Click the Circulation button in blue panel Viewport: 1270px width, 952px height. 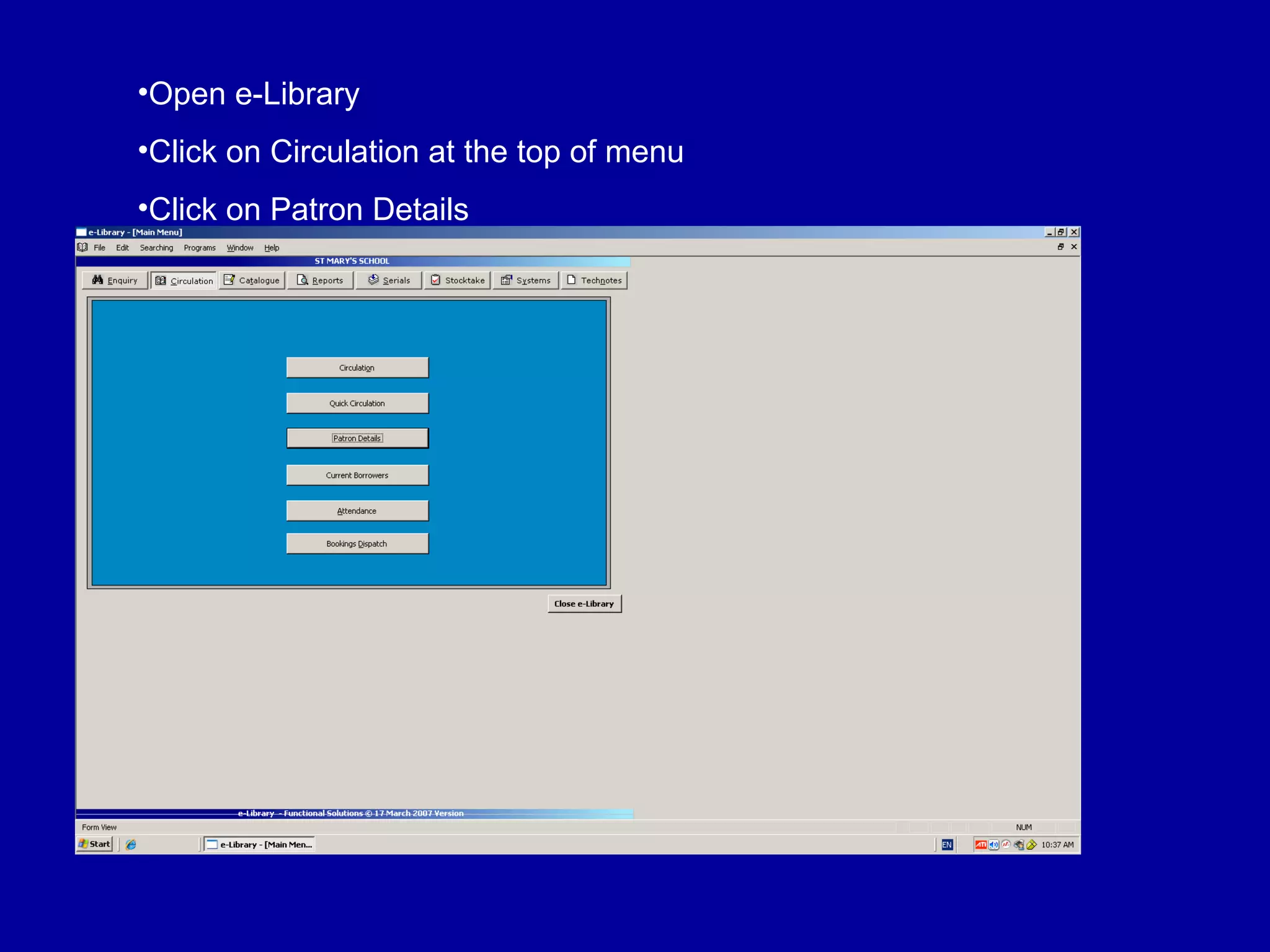coord(357,368)
